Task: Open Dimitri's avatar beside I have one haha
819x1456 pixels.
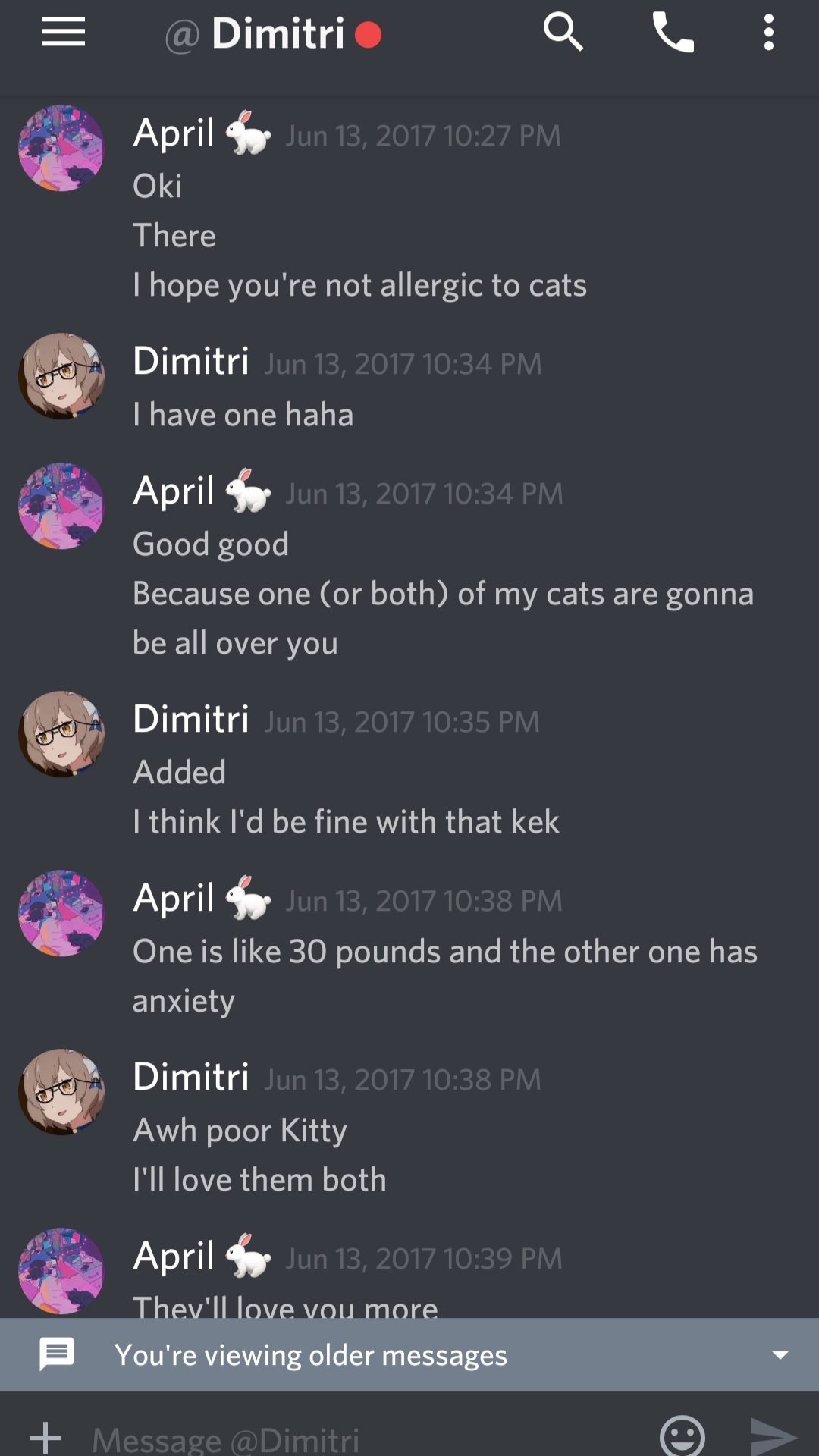Action: coord(61,376)
